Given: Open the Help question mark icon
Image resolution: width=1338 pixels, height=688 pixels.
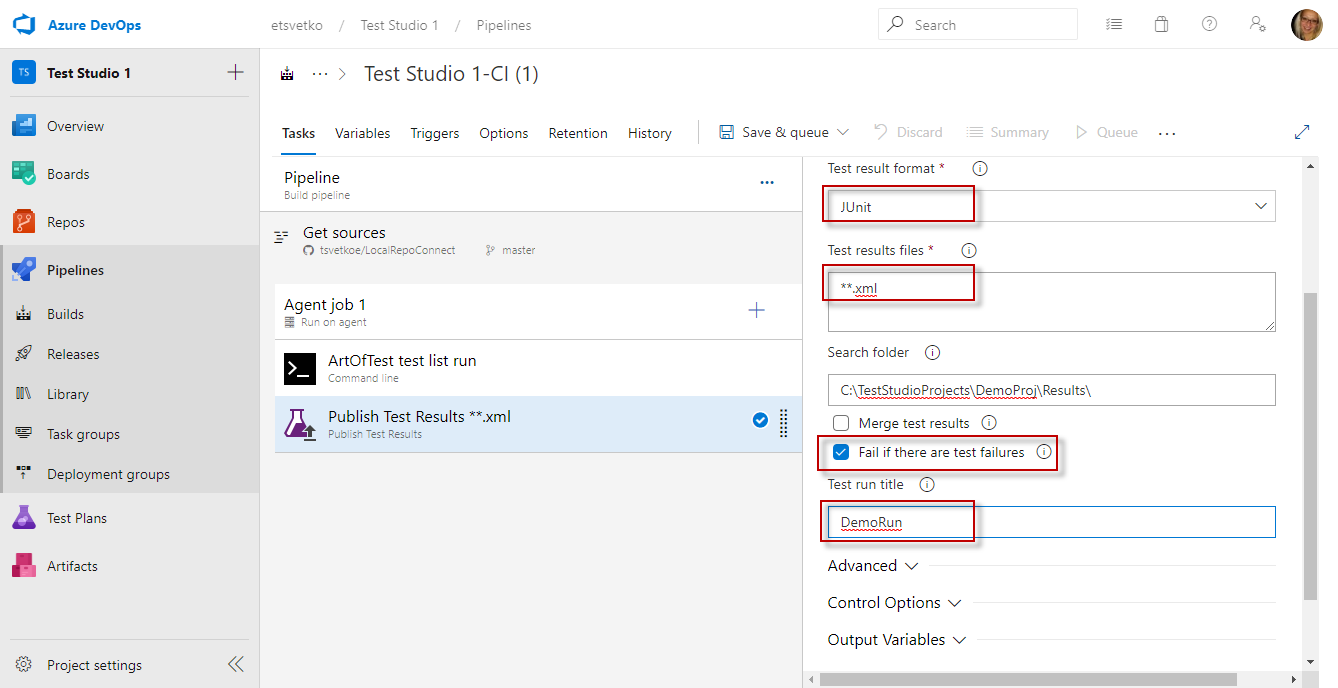Looking at the screenshot, I should click(1209, 24).
